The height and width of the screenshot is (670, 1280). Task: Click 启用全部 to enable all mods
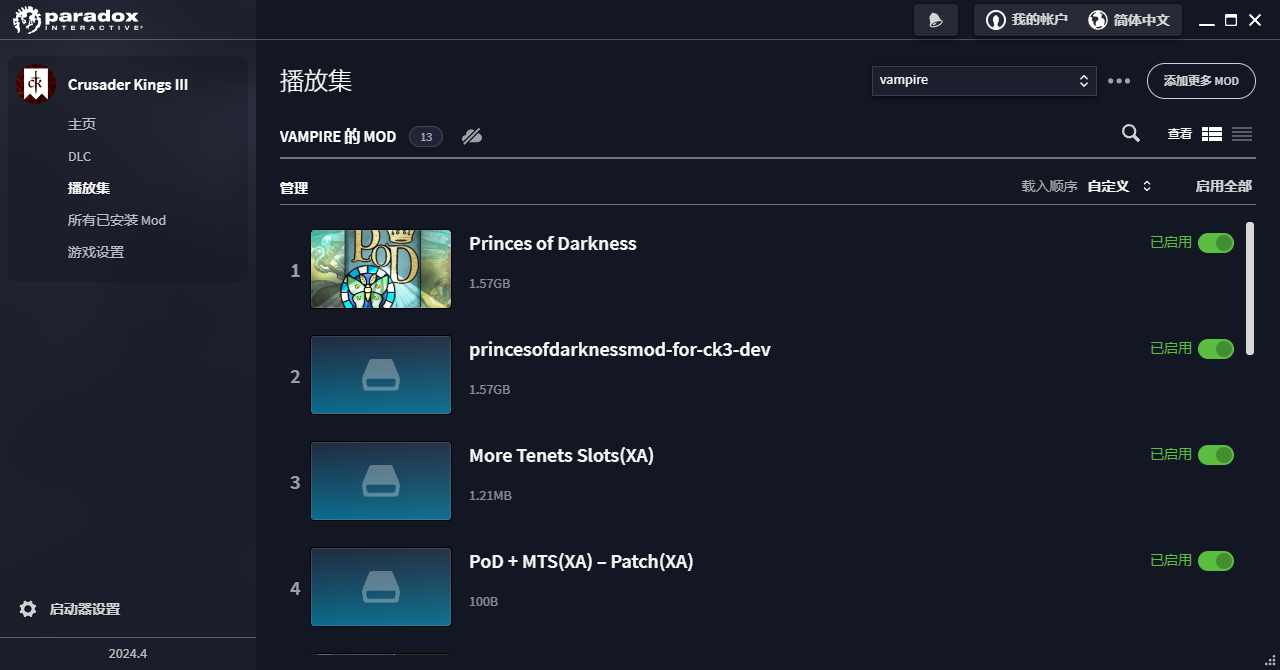tap(1224, 186)
